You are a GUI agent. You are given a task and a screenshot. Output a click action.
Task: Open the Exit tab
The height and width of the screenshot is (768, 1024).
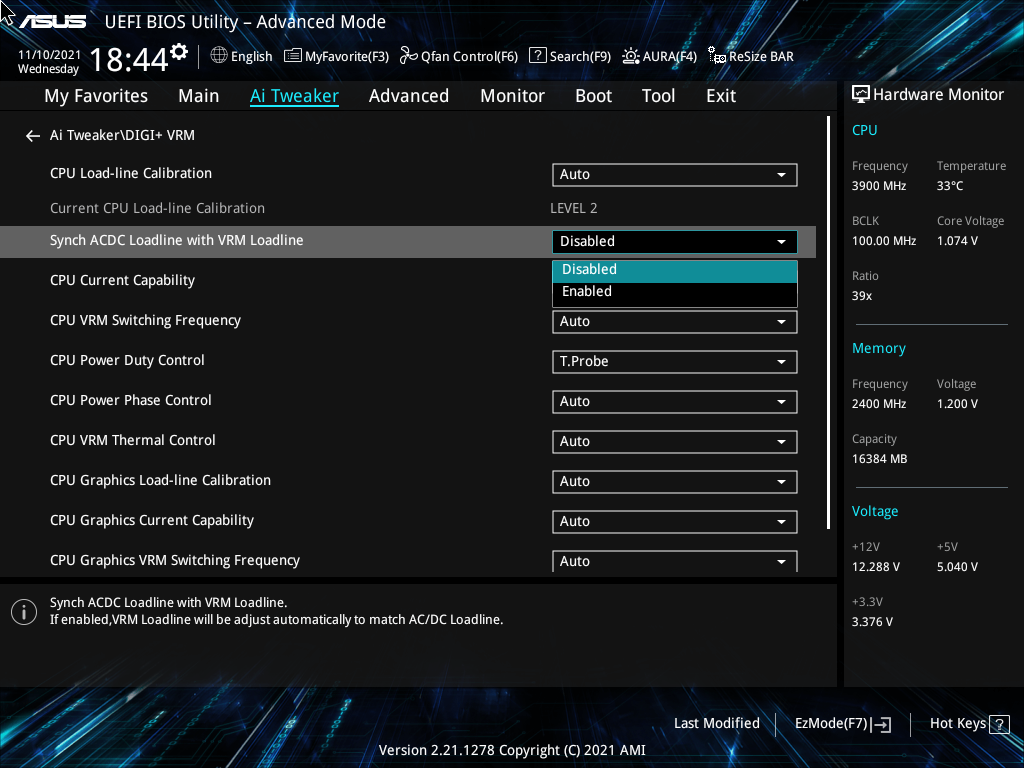pyautogui.click(x=721, y=96)
